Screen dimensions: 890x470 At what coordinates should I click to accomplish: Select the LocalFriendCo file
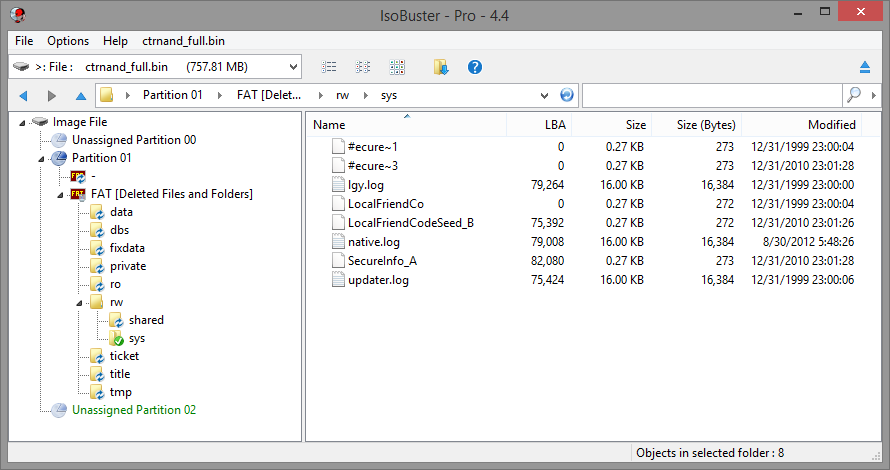click(385, 204)
